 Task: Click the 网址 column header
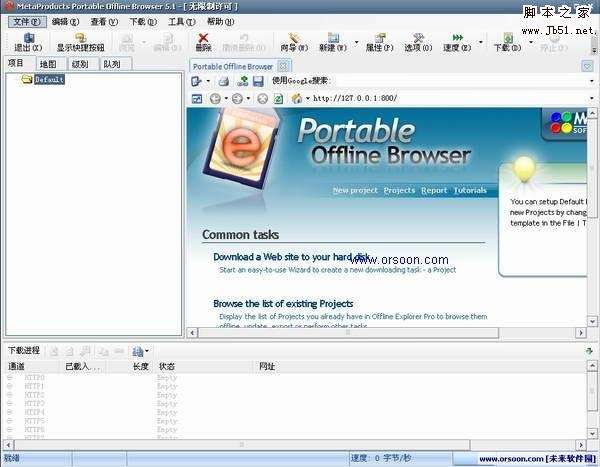(x=420, y=366)
